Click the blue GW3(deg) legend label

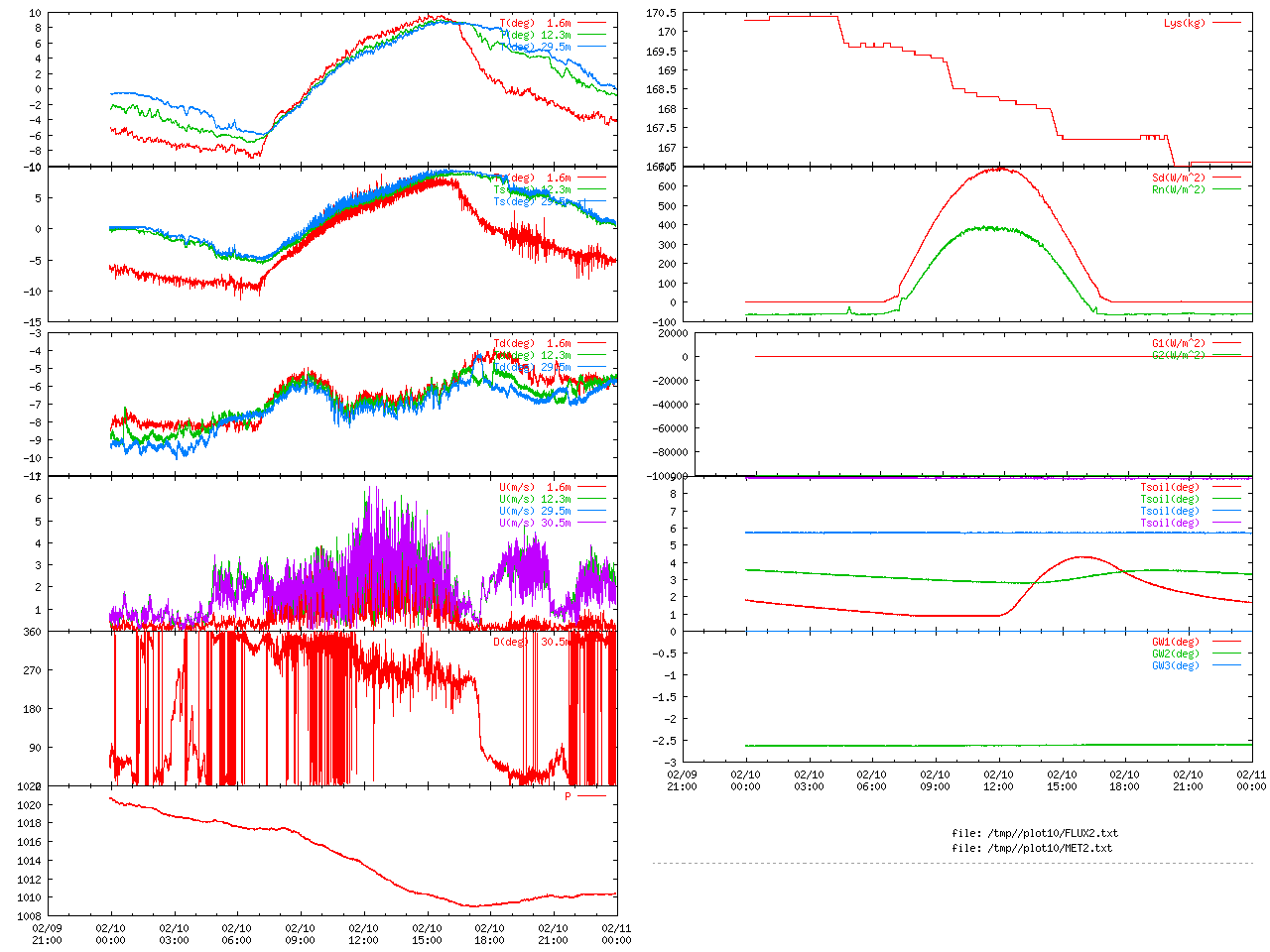(x=1175, y=665)
